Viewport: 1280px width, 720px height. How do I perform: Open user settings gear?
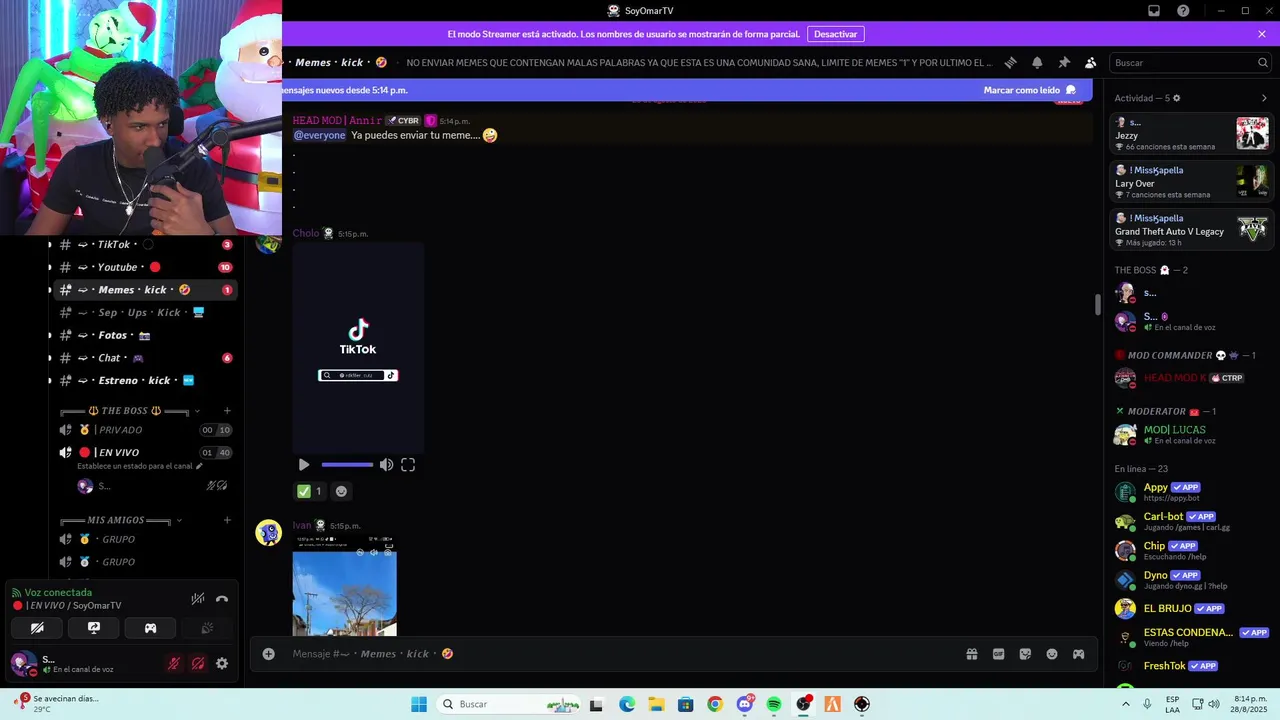pos(222,663)
